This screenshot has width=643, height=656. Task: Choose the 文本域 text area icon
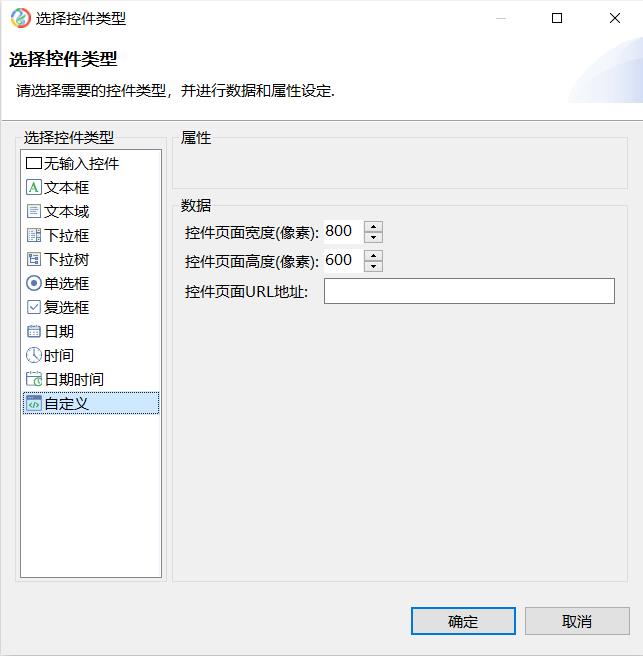click(x=33, y=211)
